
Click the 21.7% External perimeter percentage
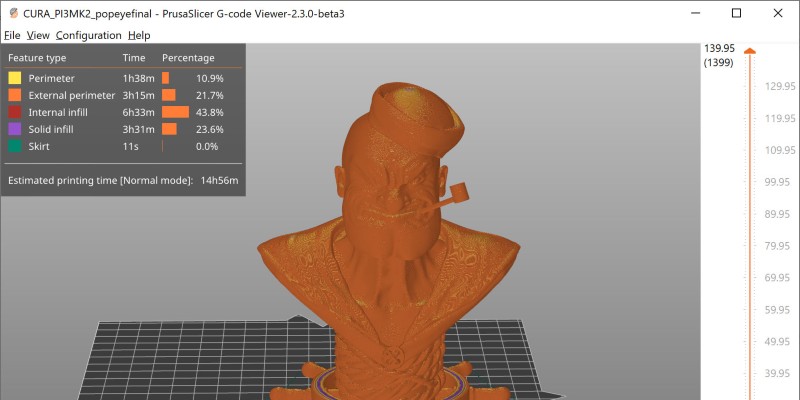click(x=210, y=95)
